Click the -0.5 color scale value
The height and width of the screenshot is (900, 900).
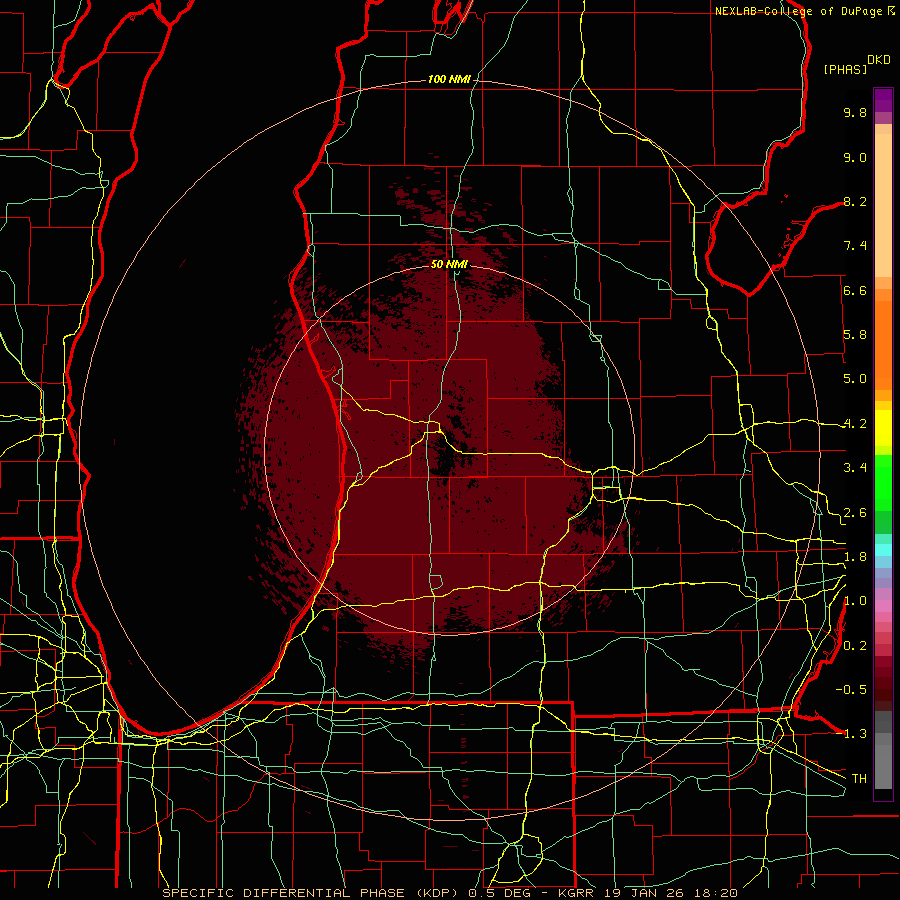(x=851, y=690)
